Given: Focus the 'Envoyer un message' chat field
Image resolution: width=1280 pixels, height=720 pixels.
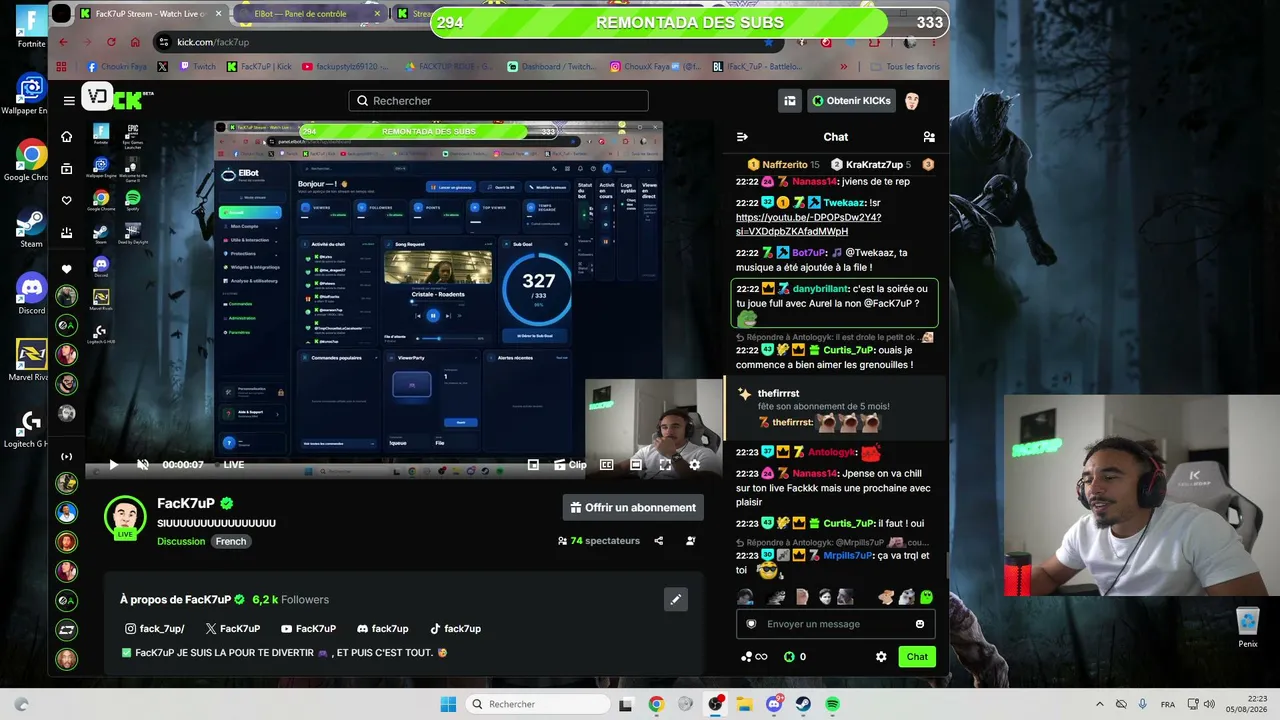Looking at the screenshot, I should coord(836,624).
